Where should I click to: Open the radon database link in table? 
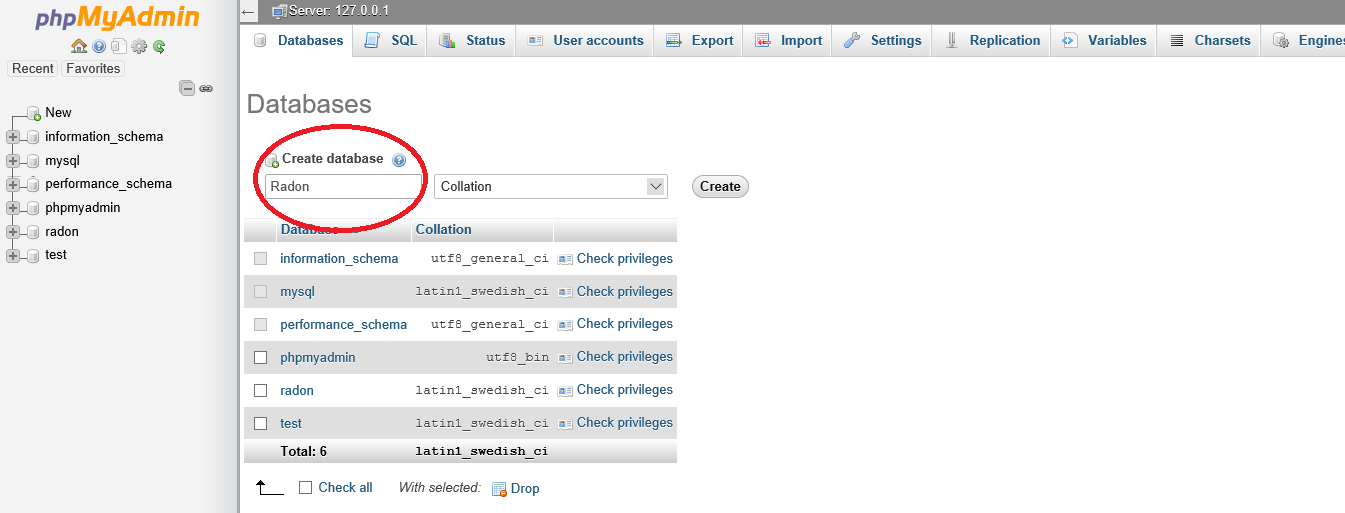click(297, 391)
